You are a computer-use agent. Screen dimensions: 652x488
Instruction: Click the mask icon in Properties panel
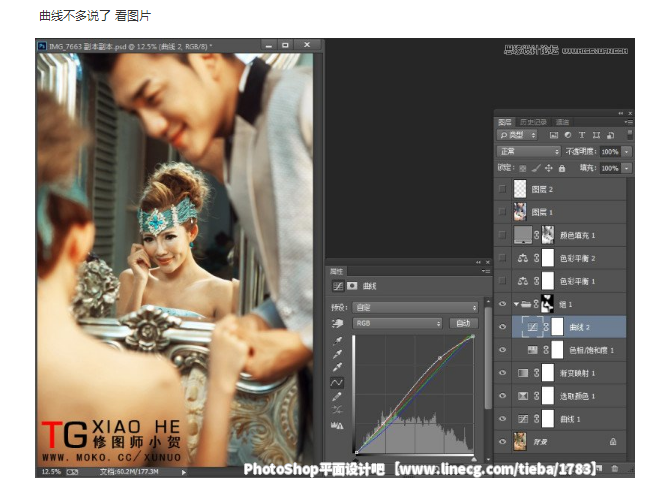352,286
